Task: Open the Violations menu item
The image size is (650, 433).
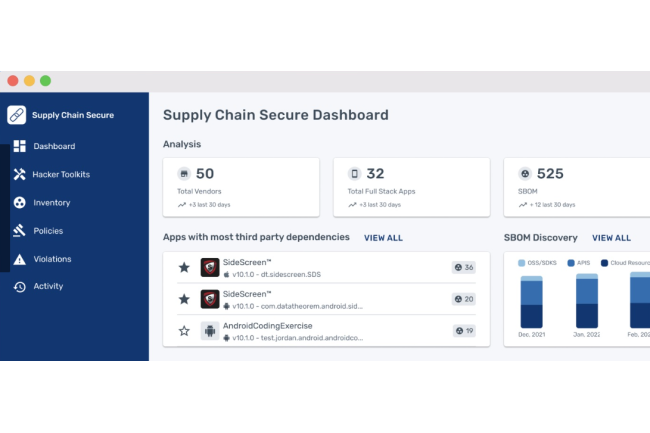Action: pyautogui.click(x=52, y=259)
